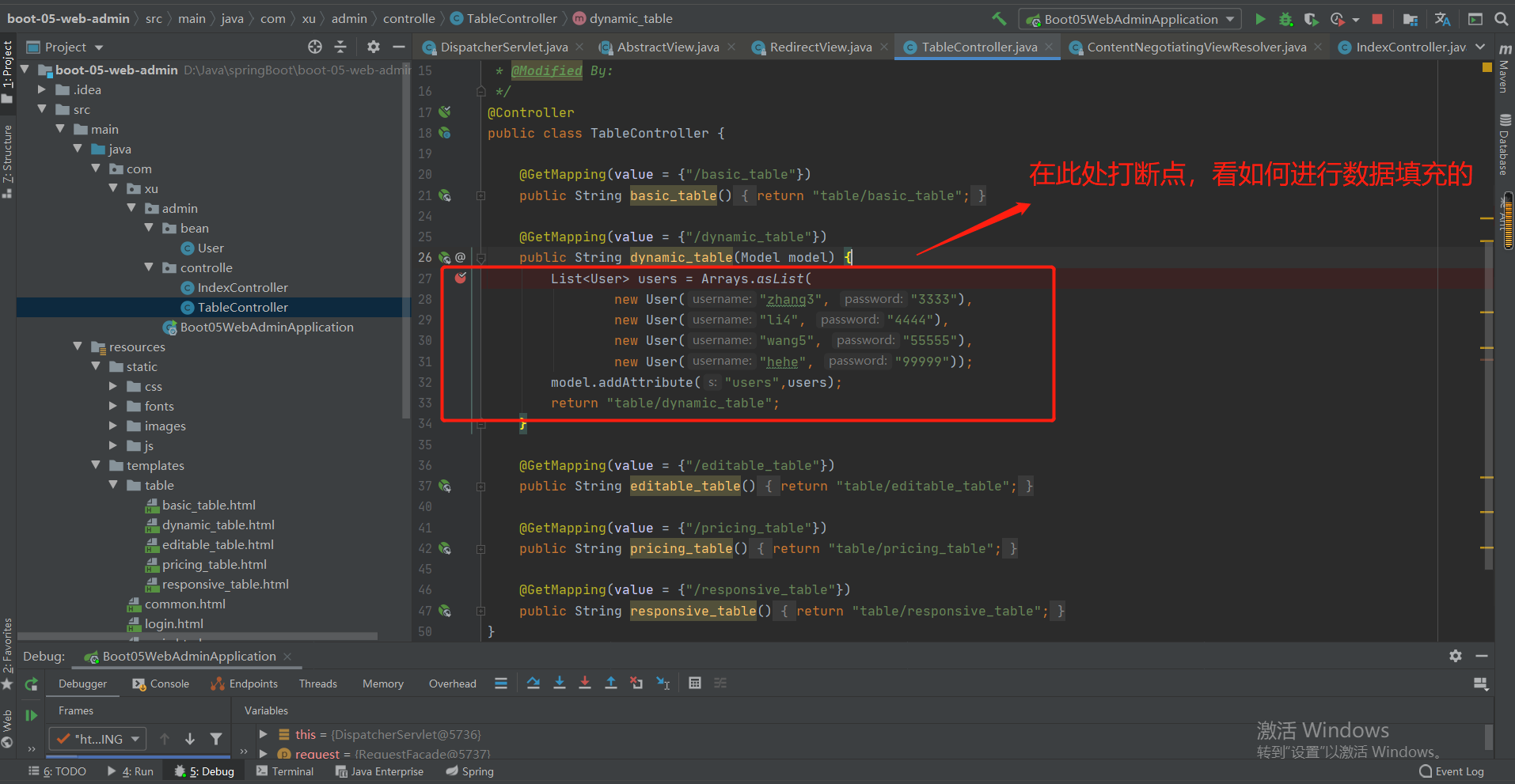Open Project Structure icon in top toolbar
This screenshot has width=1515, height=784.
tap(1410, 19)
